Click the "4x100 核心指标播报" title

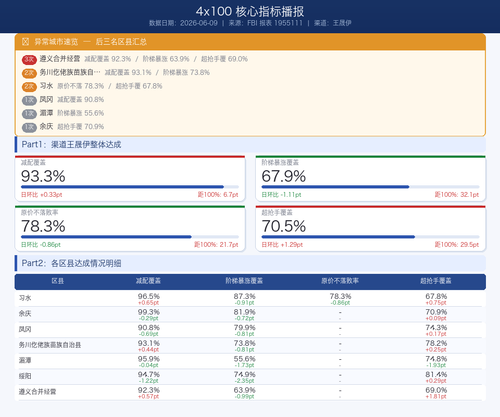250,11
